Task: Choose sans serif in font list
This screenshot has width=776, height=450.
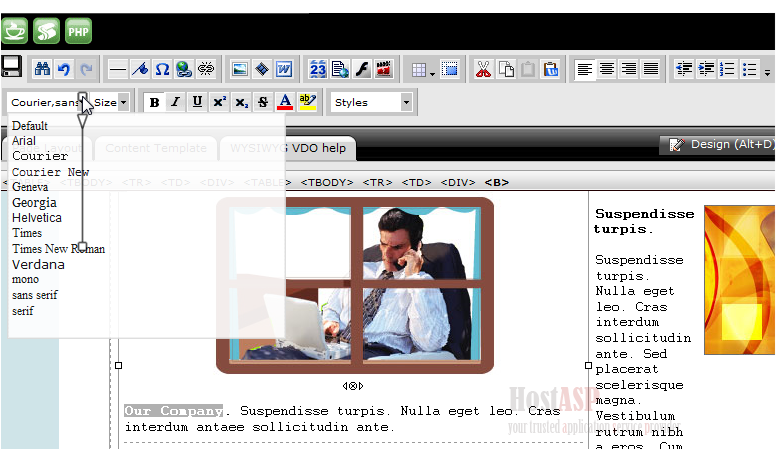Action: click(35, 295)
